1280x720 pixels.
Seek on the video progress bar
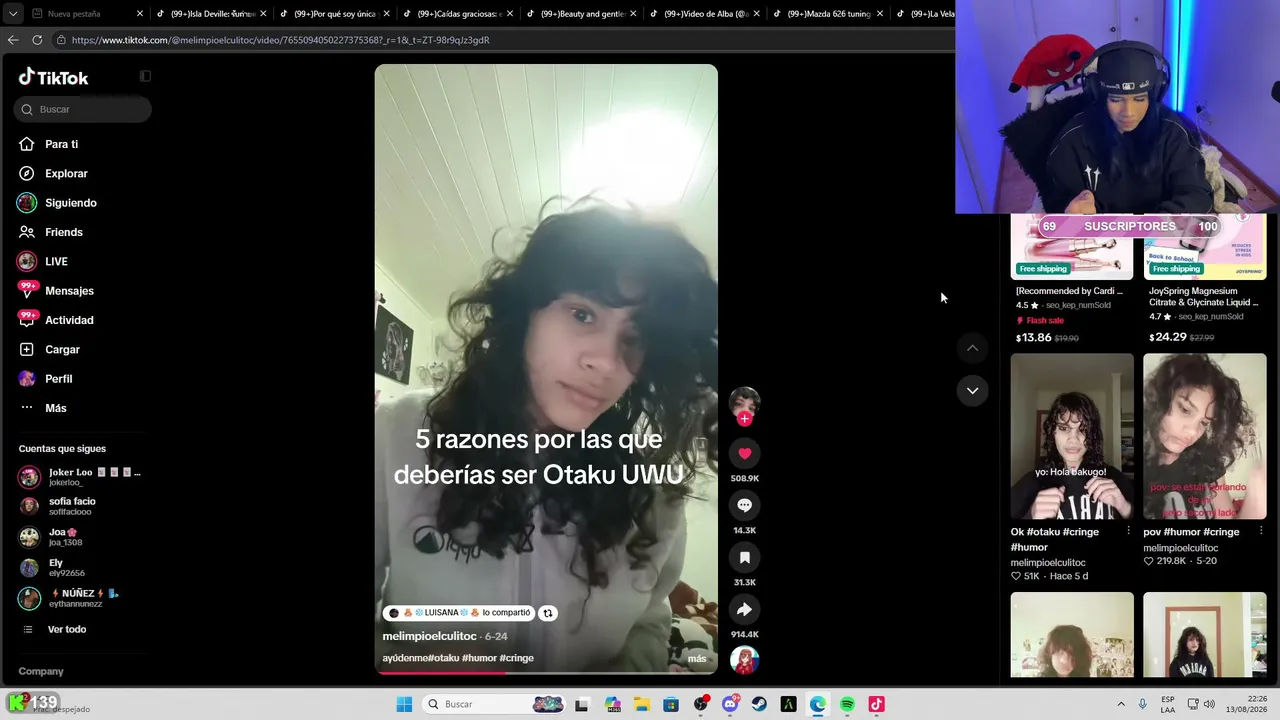[x=546, y=673]
